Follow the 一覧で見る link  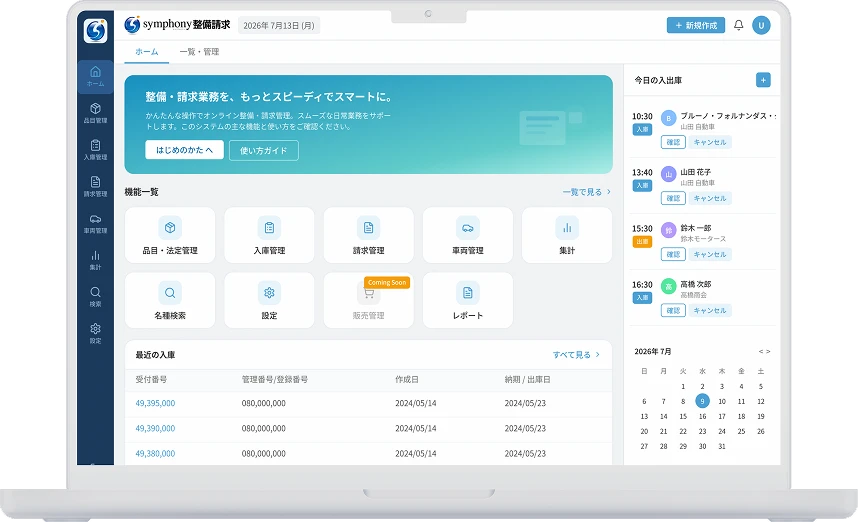pyautogui.click(x=587, y=192)
